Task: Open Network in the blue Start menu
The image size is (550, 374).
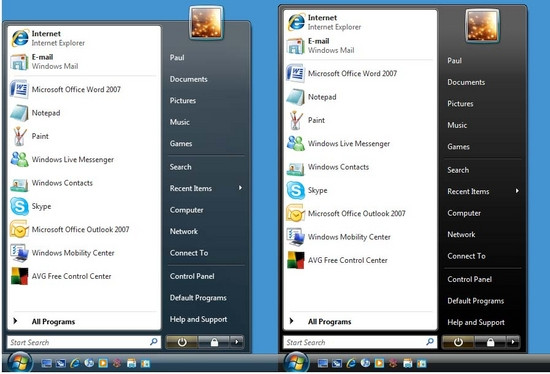Action: (x=206, y=232)
